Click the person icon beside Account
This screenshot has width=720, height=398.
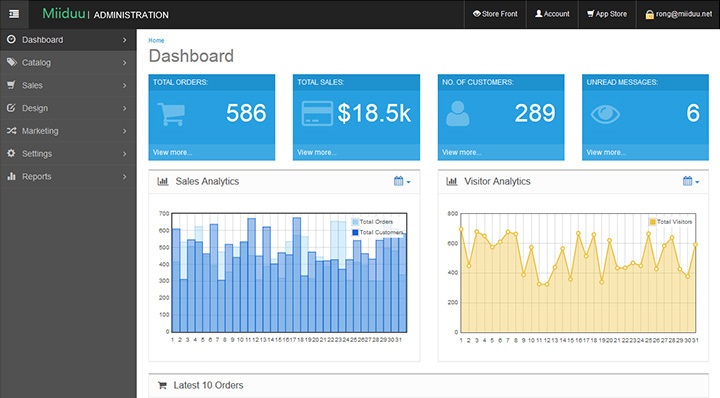pos(539,14)
